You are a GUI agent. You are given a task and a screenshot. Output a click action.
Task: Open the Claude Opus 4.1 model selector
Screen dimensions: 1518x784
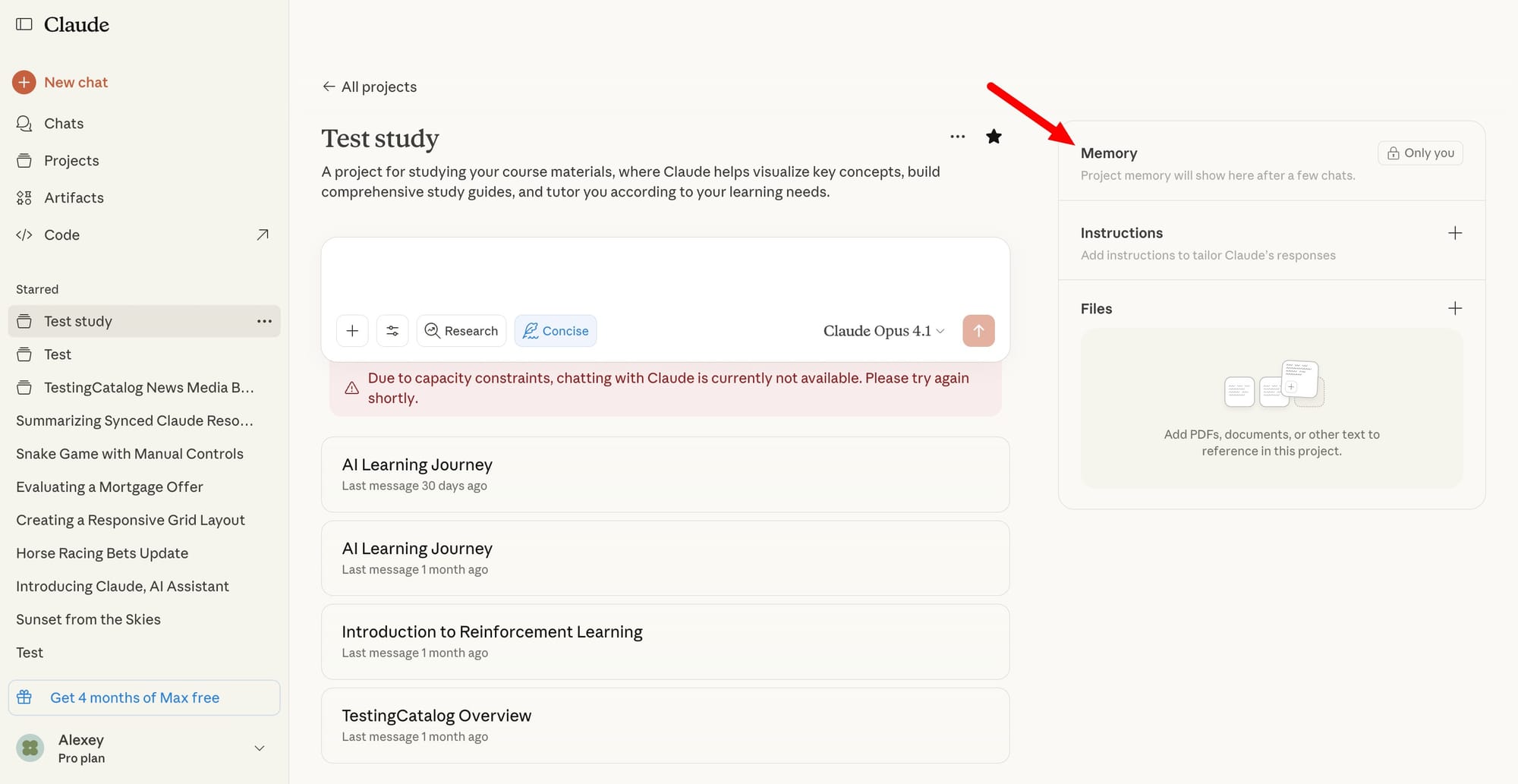click(x=883, y=331)
